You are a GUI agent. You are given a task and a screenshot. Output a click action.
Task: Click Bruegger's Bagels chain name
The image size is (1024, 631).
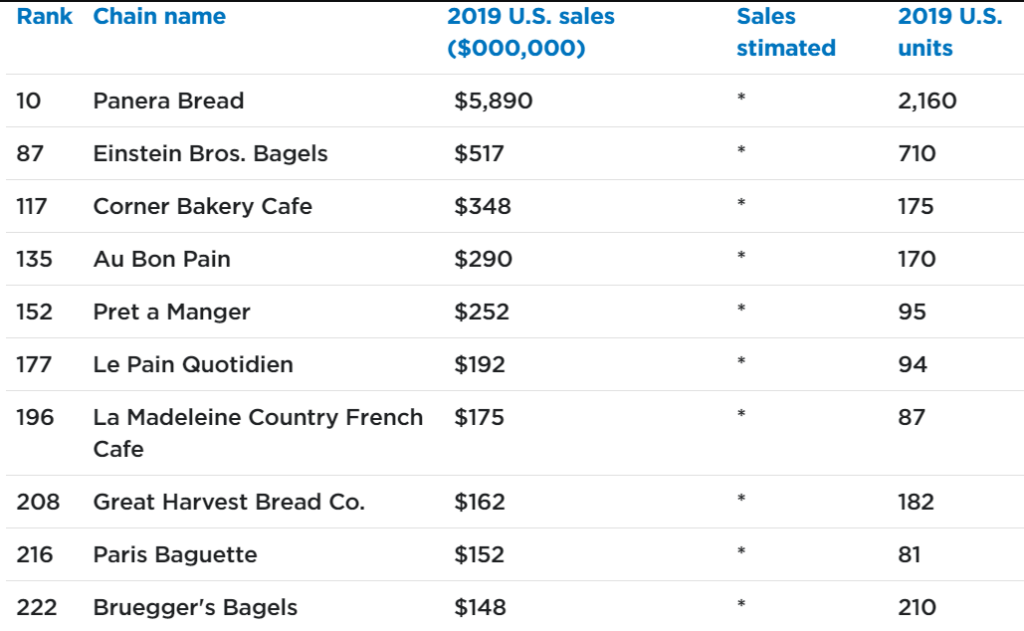pyautogui.click(x=195, y=607)
